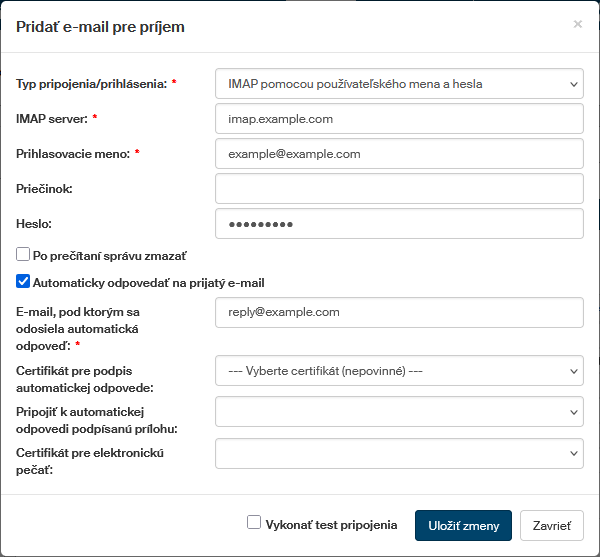Click the chevron of the electronic seal select
The height and width of the screenshot is (557, 600).
[572, 453]
